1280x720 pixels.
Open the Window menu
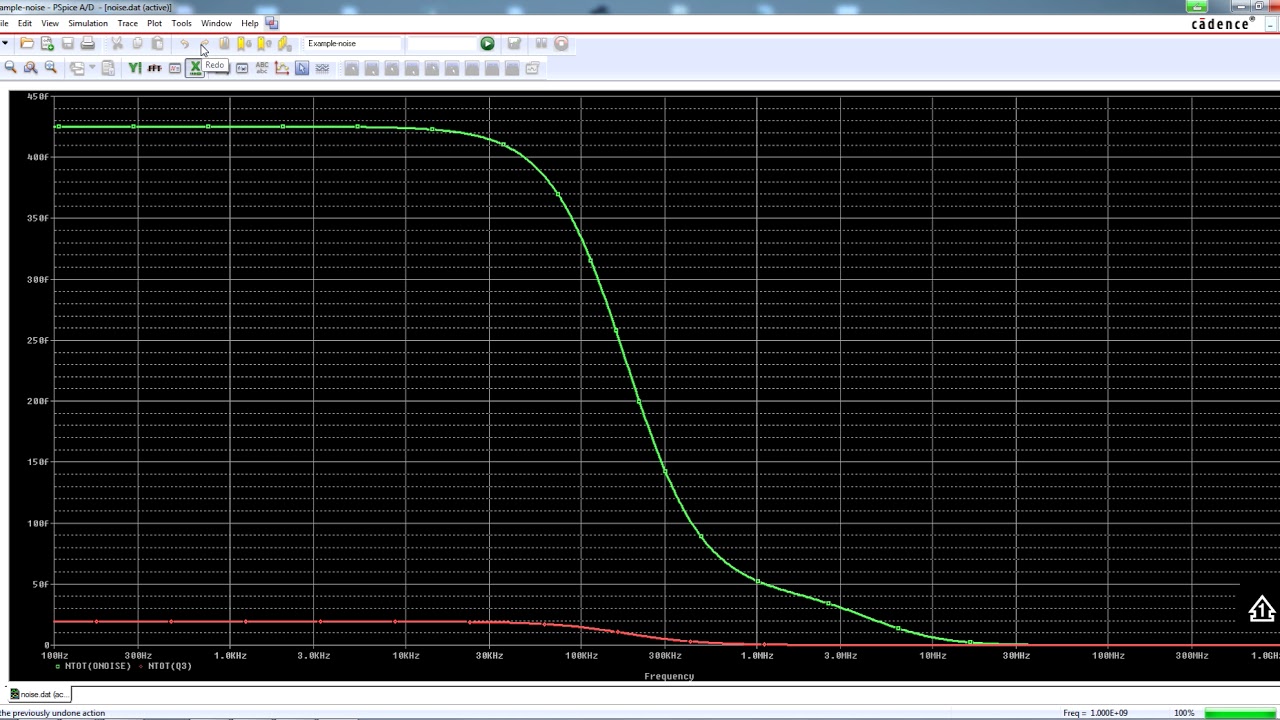click(x=216, y=23)
